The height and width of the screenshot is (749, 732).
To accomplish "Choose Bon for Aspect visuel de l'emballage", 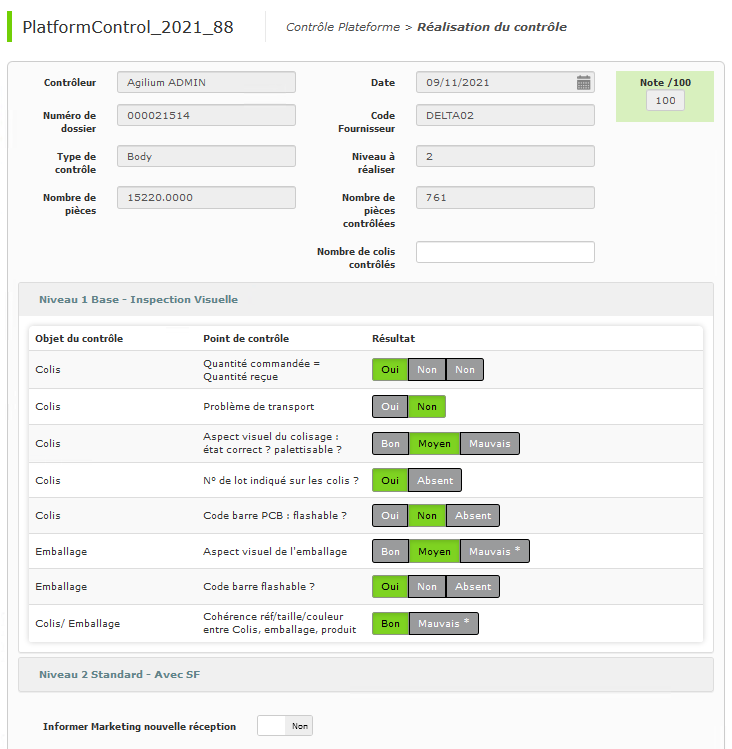I will click(390, 551).
